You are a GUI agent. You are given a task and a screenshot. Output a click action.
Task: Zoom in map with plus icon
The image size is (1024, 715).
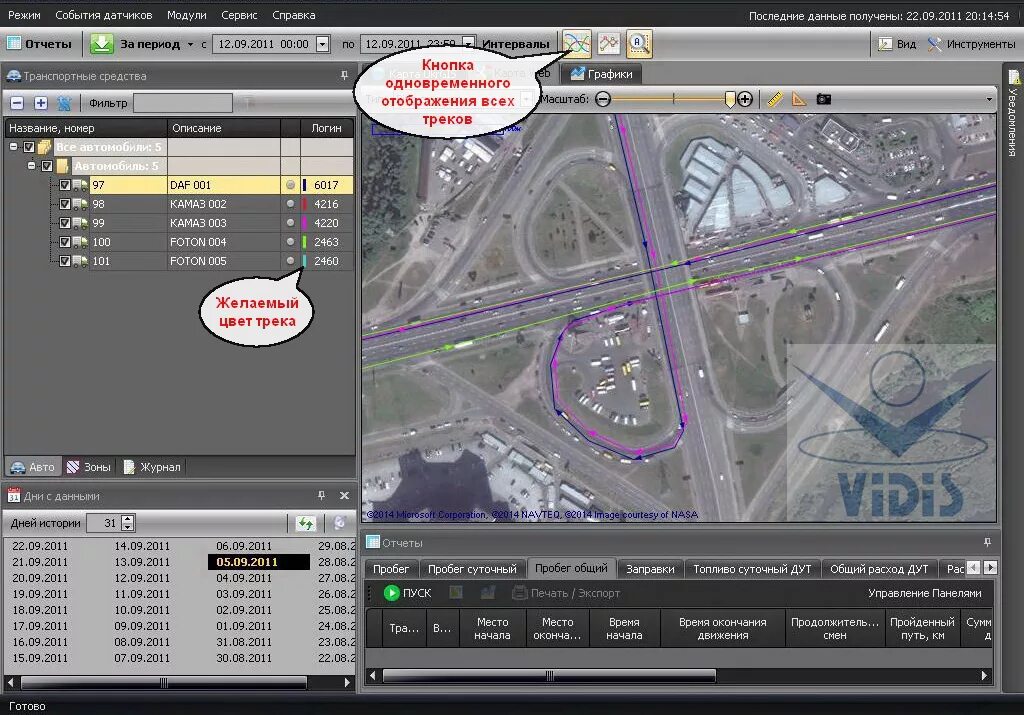745,99
